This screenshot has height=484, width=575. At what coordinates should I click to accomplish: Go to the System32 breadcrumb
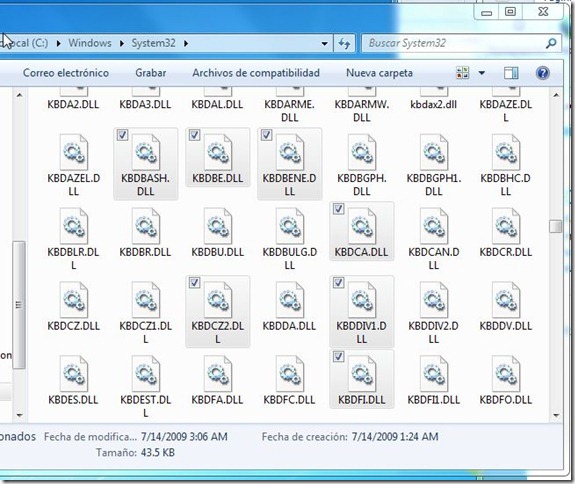coord(153,43)
